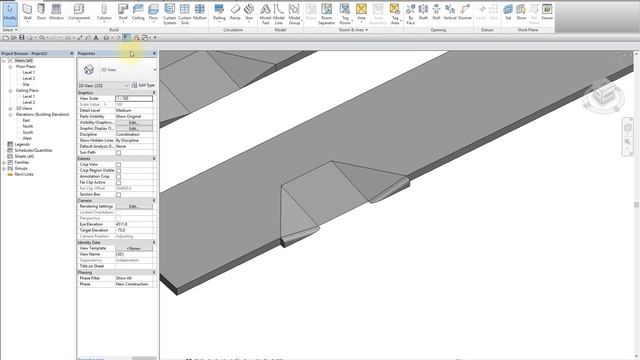This screenshot has height=360, width=640.
Task: Expand the Families tree node
Action: pos(4,162)
